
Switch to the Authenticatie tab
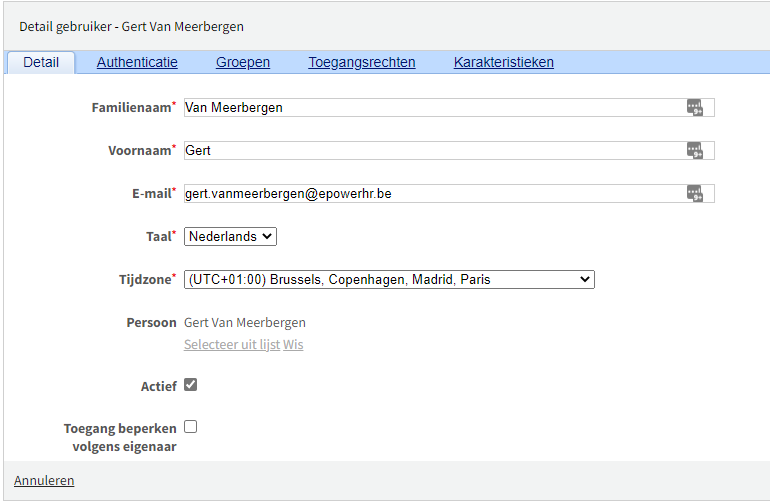click(137, 62)
